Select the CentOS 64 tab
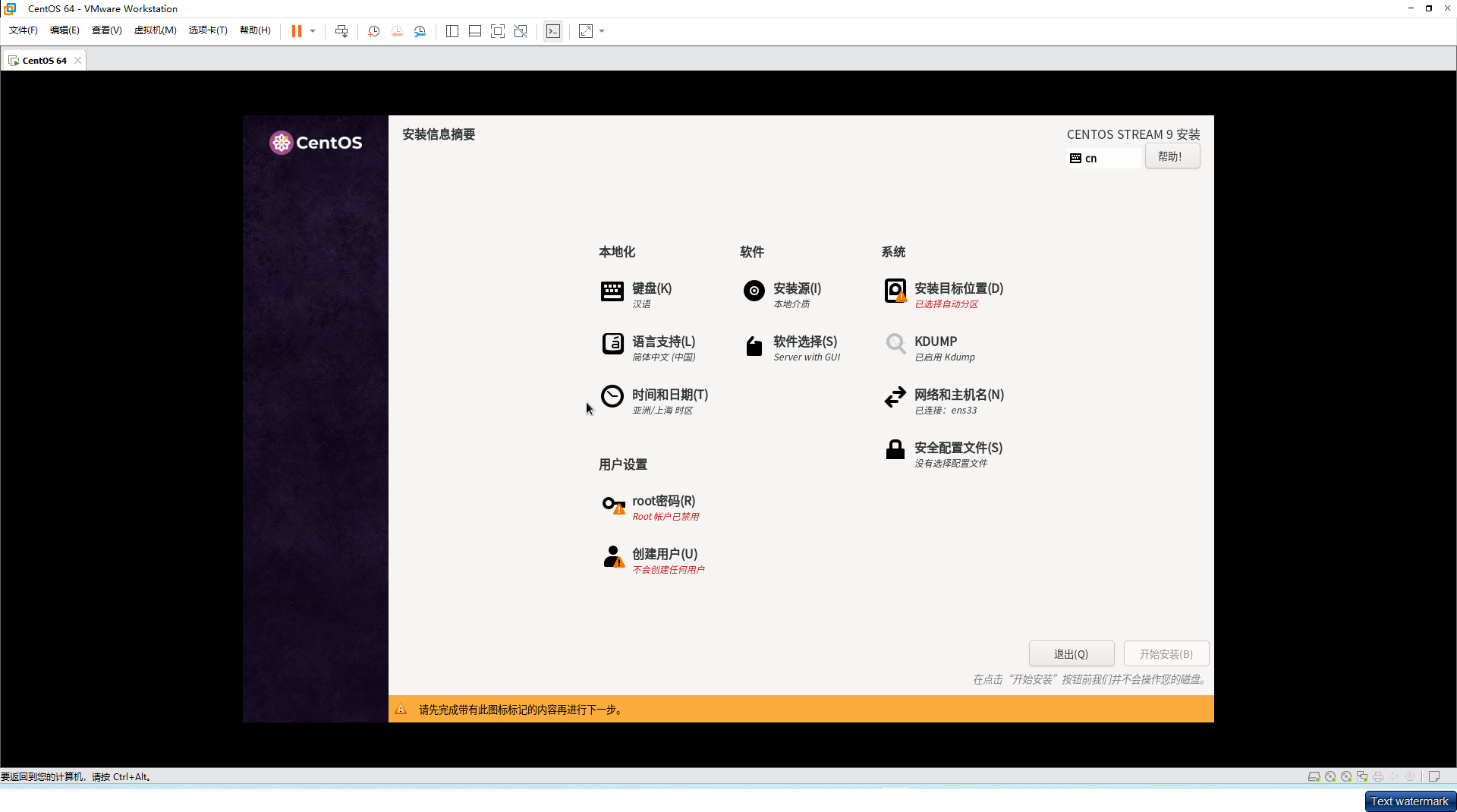 [44, 60]
